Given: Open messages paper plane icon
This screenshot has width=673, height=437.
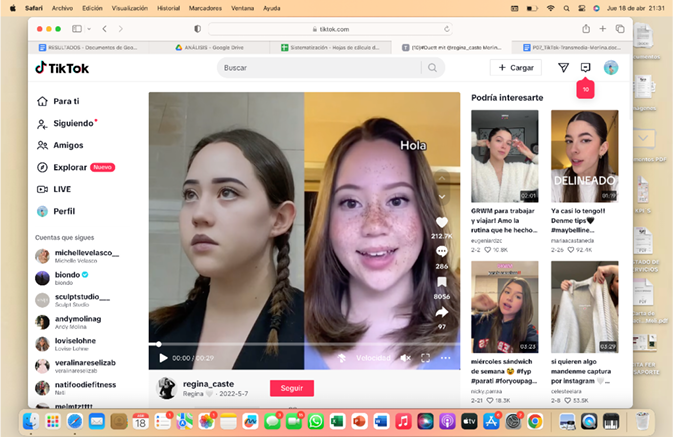Looking at the screenshot, I should tap(563, 68).
